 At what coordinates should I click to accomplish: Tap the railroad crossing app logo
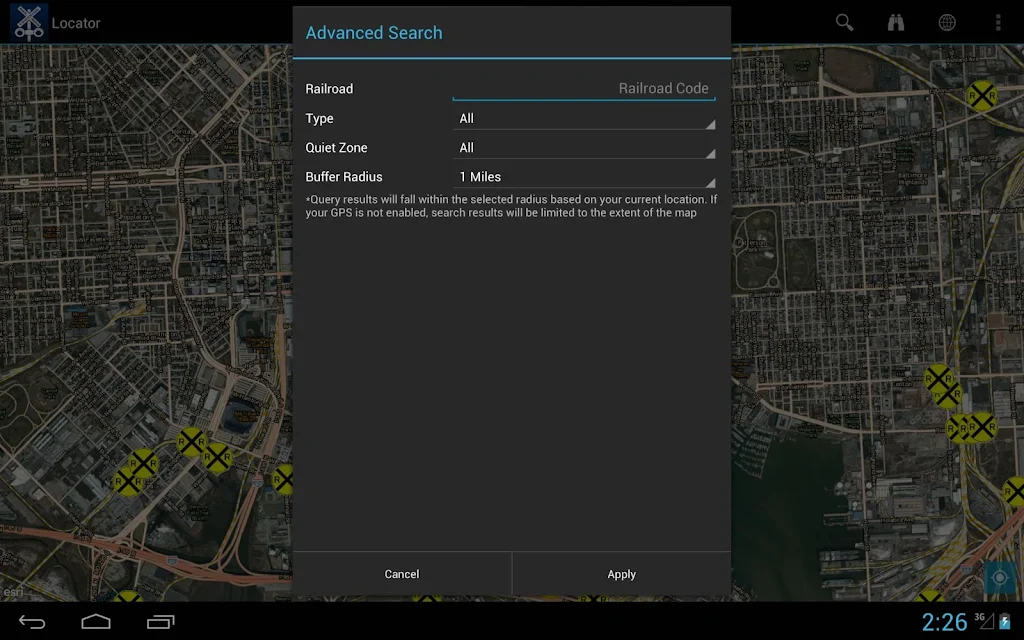28,21
